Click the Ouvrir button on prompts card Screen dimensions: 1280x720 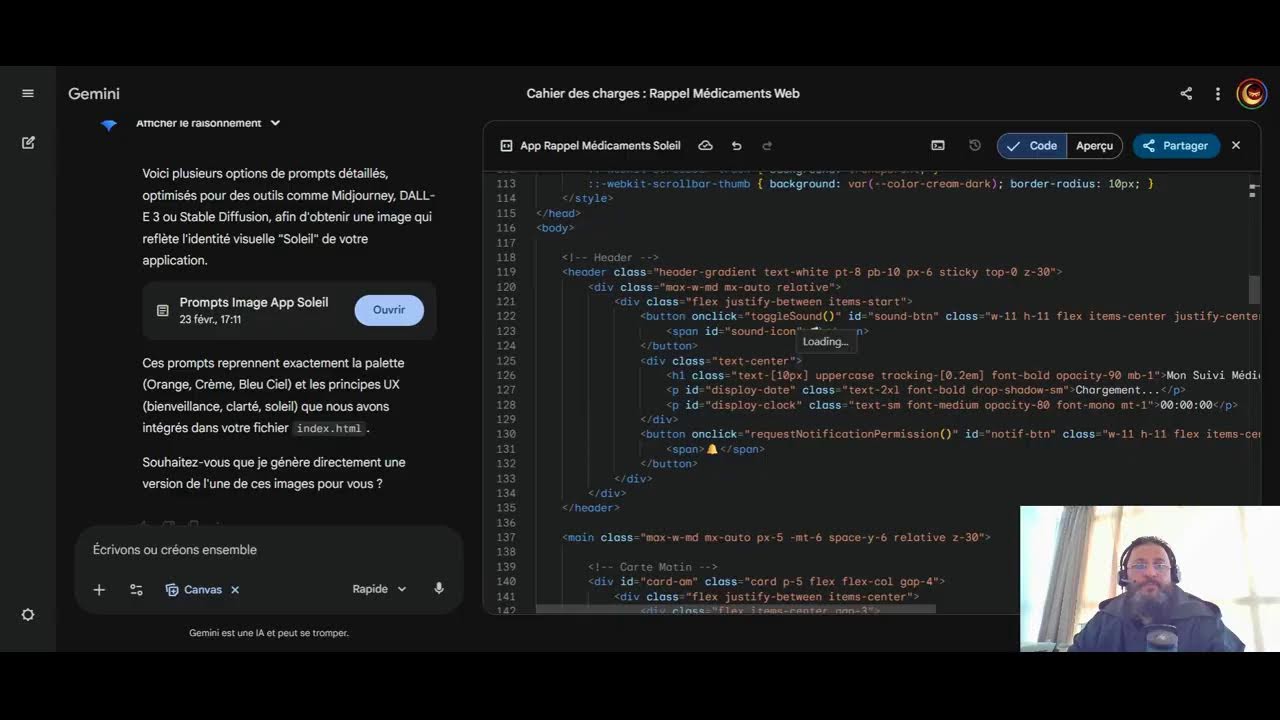point(389,310)
